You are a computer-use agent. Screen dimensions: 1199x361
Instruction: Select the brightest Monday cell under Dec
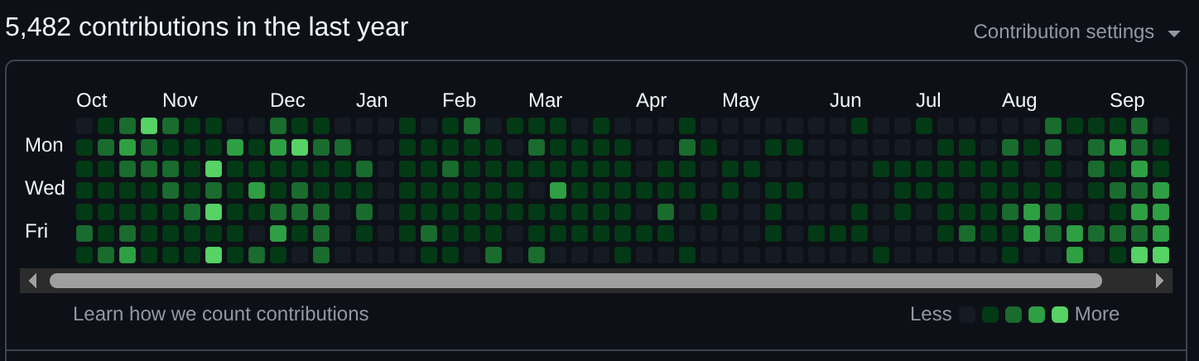click(x=300, y=147)
